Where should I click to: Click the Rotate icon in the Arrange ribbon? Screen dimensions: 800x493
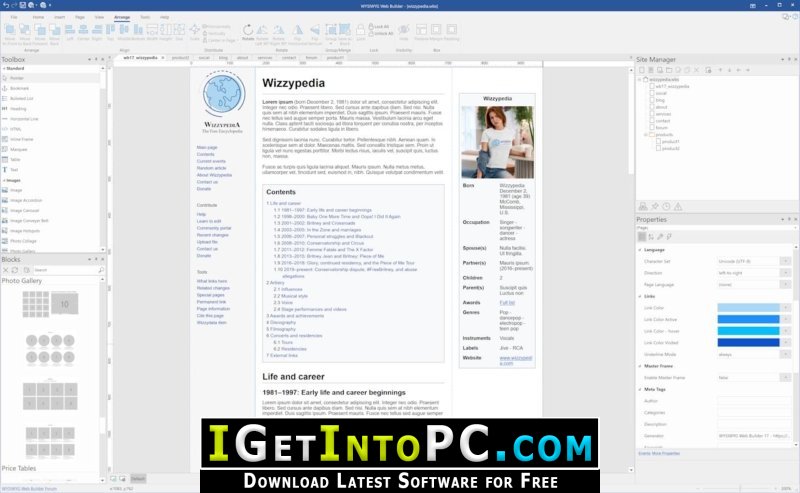pos(248,32)
